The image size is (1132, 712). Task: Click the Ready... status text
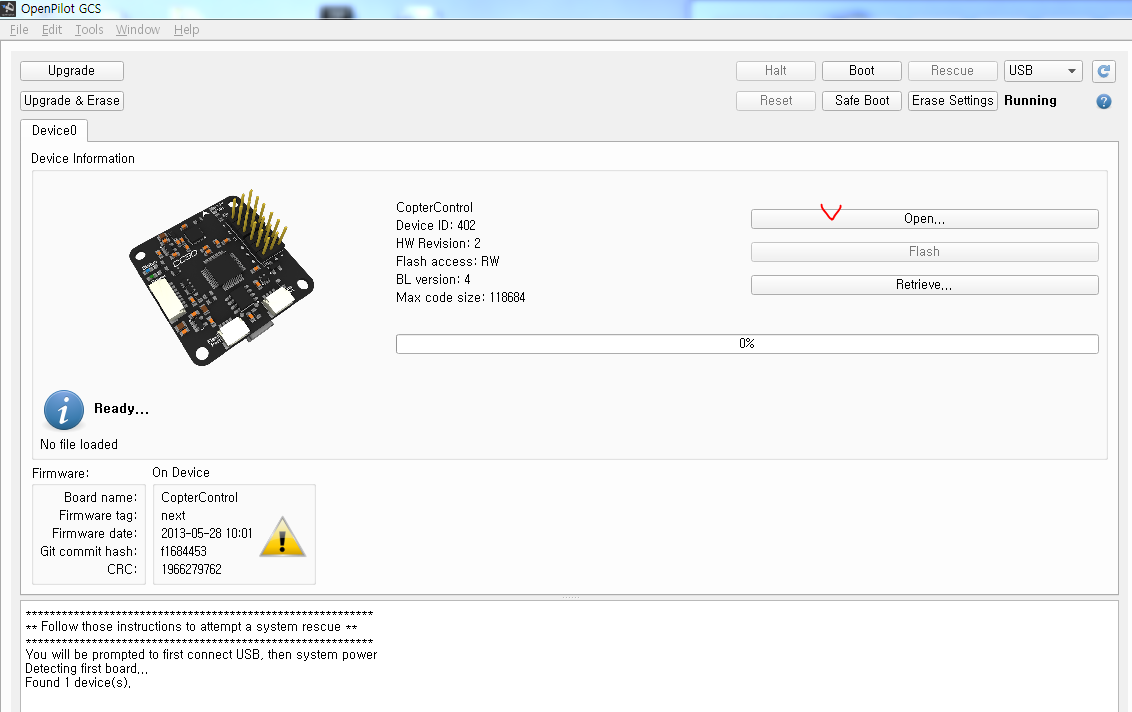(121, 409)
